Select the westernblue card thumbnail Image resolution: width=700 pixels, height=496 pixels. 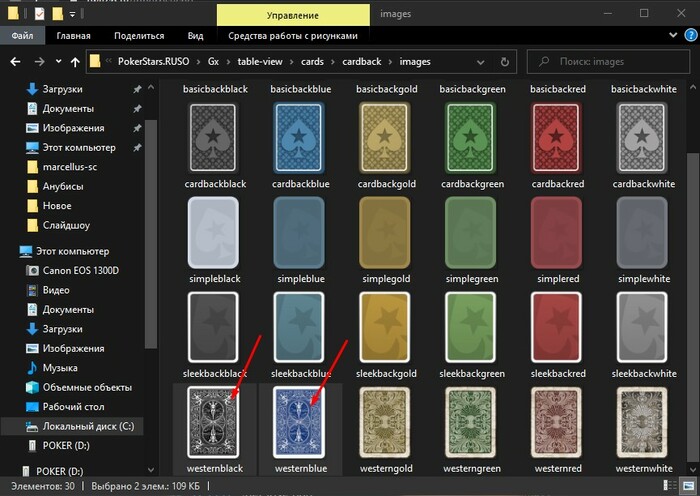point(299,422)
